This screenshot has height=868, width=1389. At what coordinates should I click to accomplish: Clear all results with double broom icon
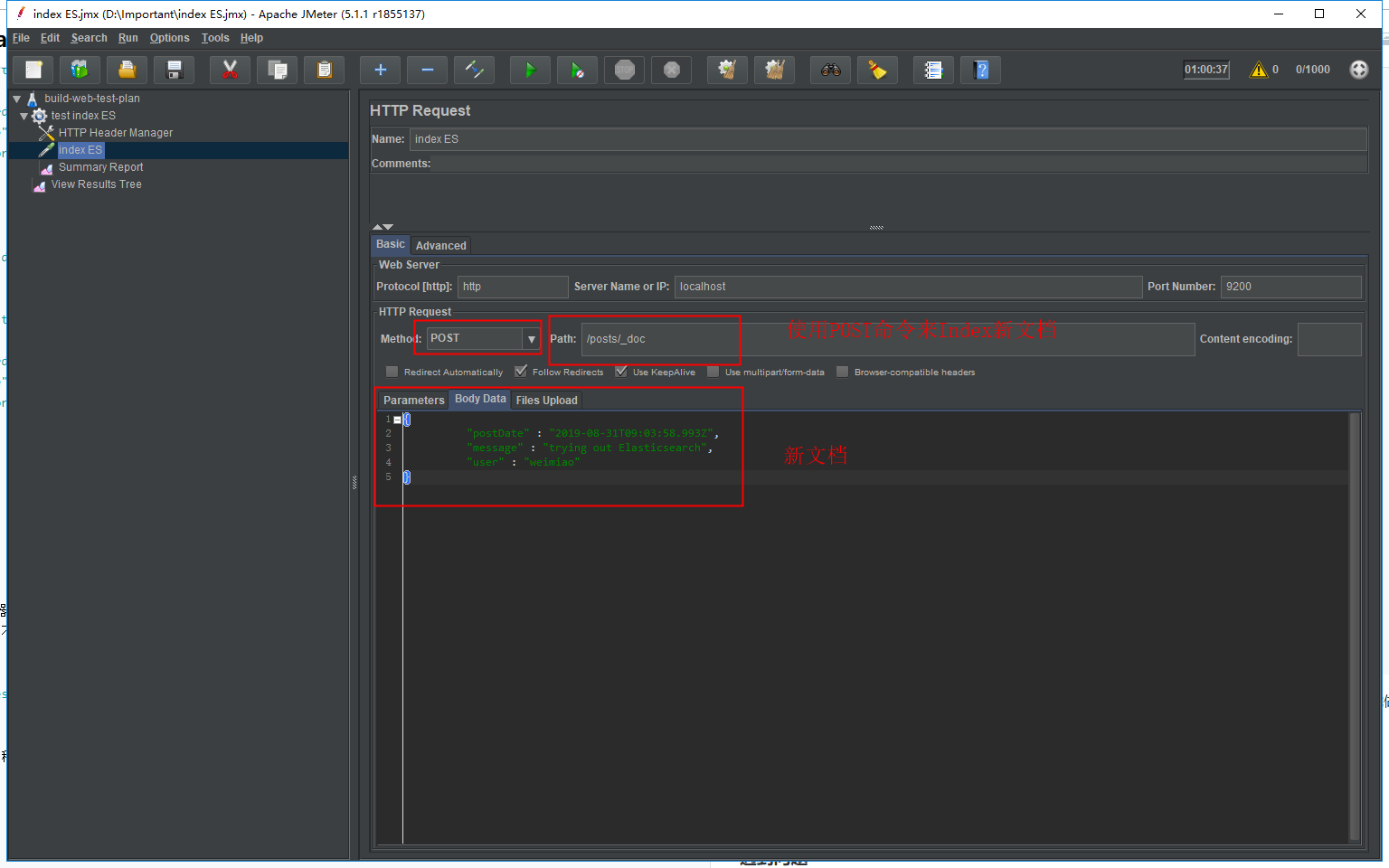pyautogui.click(x=774, y=70)
